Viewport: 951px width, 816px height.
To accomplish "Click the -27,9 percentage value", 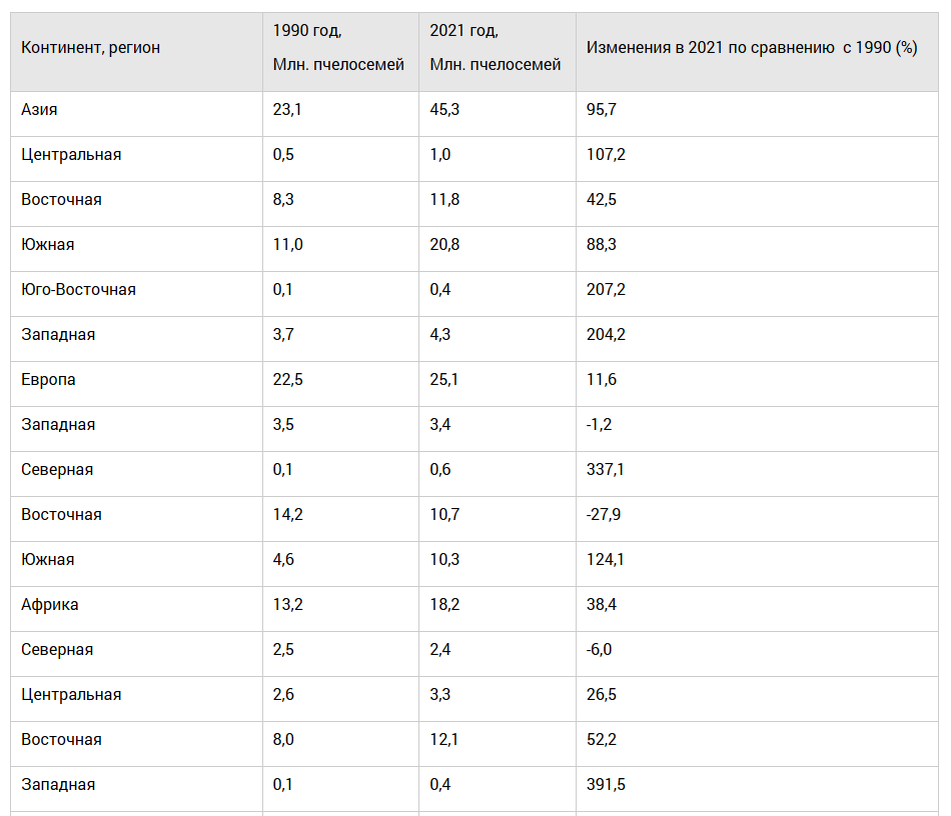I will click(x=603, y=514).
